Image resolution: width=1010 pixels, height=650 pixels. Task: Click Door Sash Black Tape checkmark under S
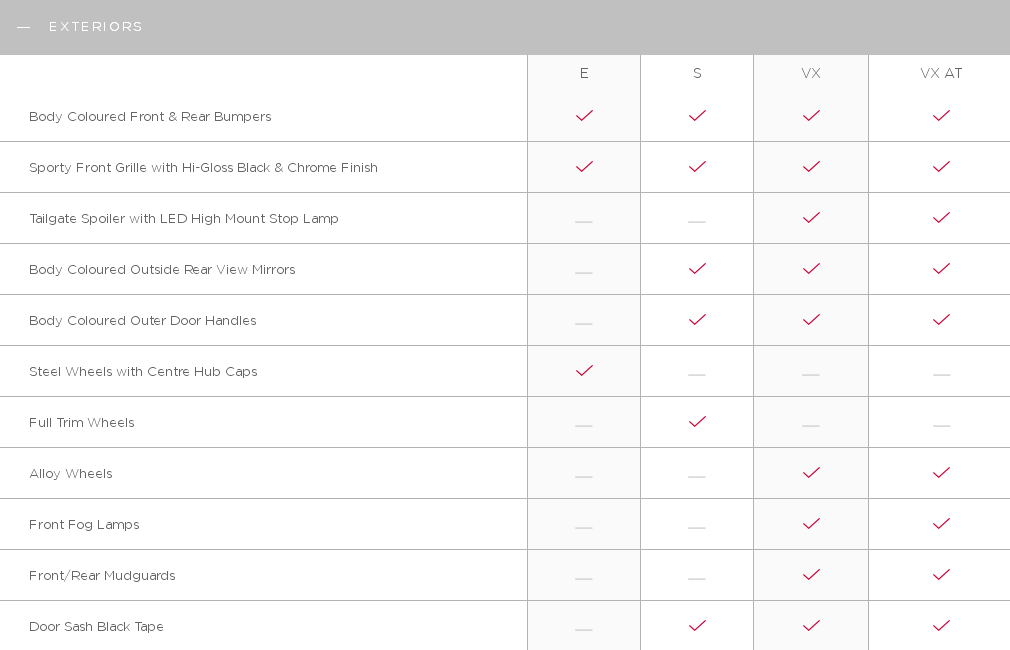(697, 626)
